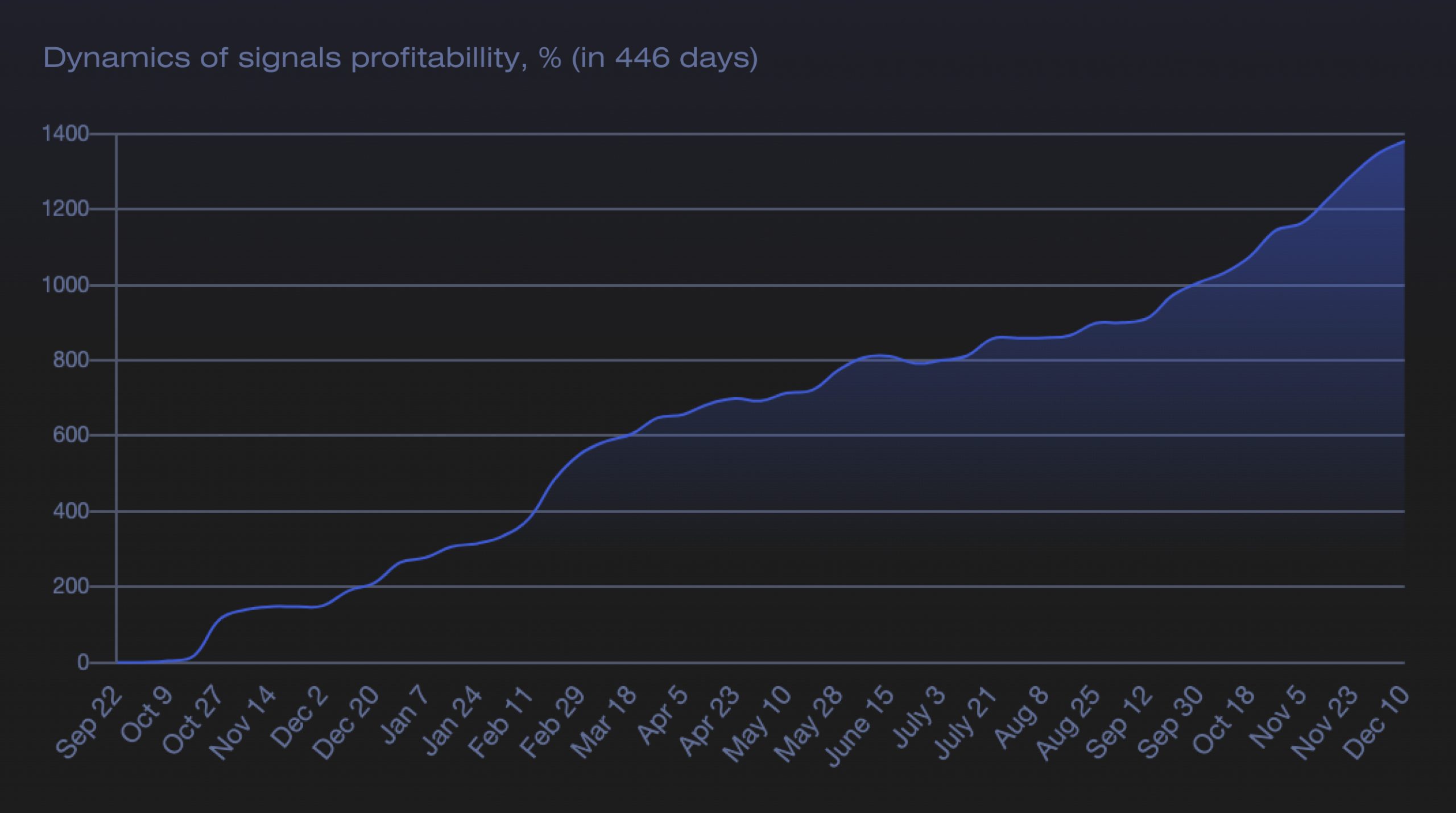
Task: Click the x-axis label Oct 9
Action: coord(147,715)
